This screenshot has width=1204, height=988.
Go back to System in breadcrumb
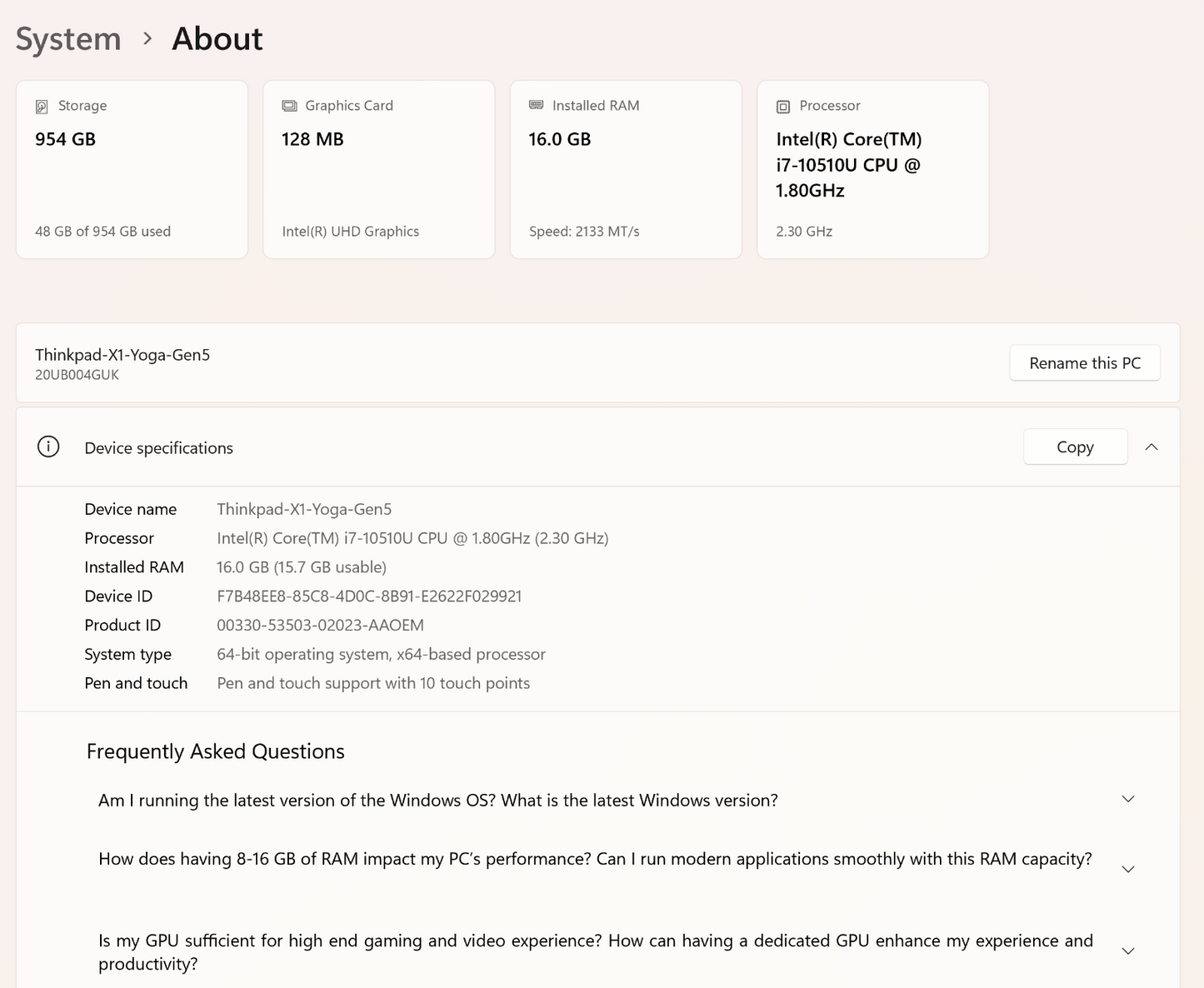point(68,39)
